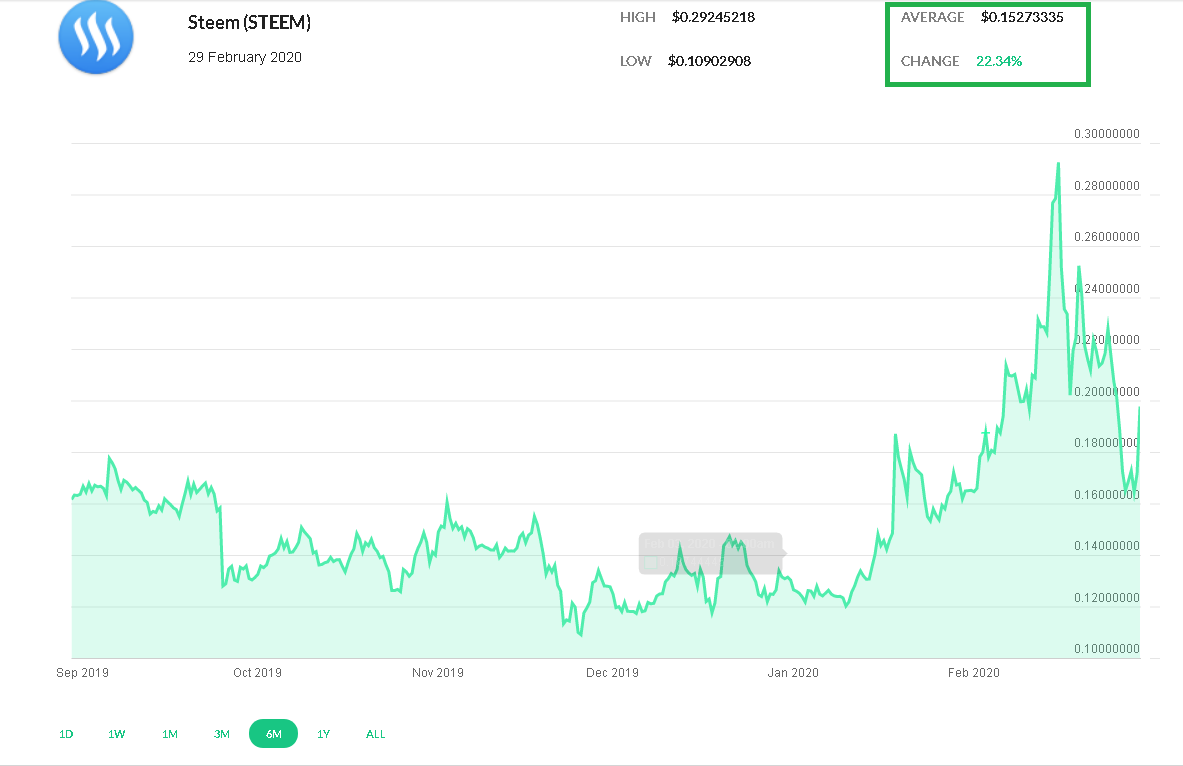Screen dimensions: 1183x766
Task: Click the 0.12000000 y-axis label
Action: click(1107, 598)
